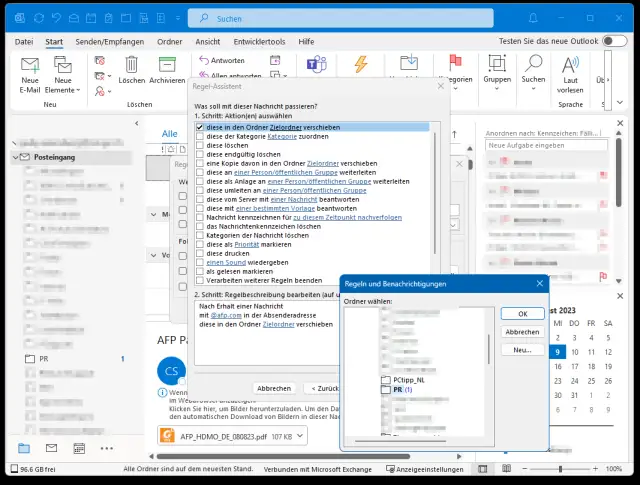Switch to mail view icon in bottom navigation
The image size is (640, 485).
click(x=51, y=447)
